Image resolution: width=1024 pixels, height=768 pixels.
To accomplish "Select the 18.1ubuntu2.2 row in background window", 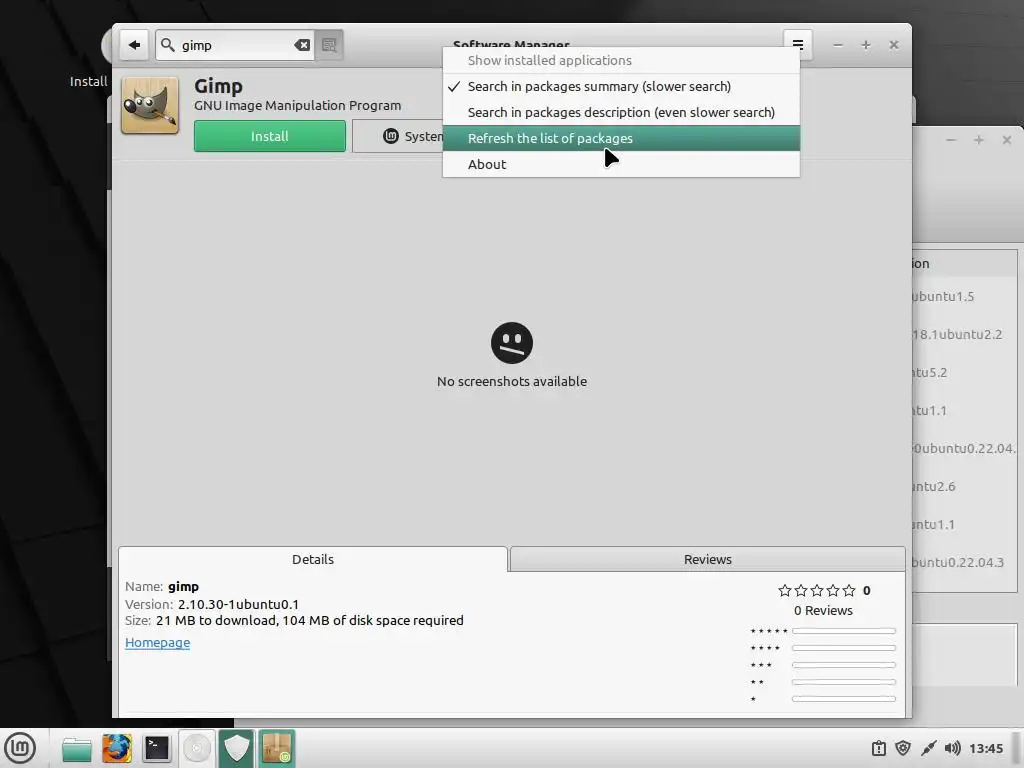I will [965, 334].
